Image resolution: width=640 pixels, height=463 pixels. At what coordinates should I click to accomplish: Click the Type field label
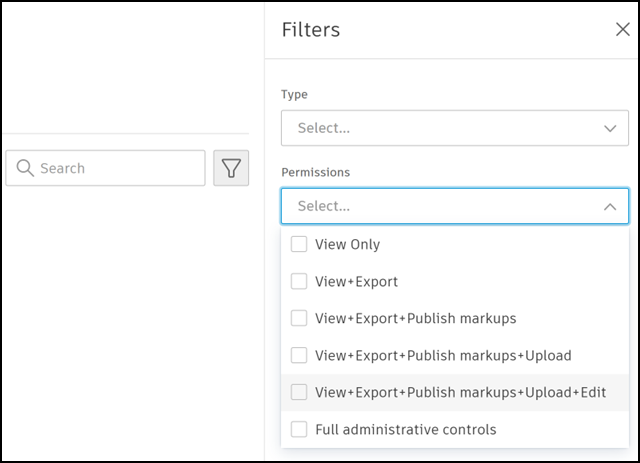[295, 94]
